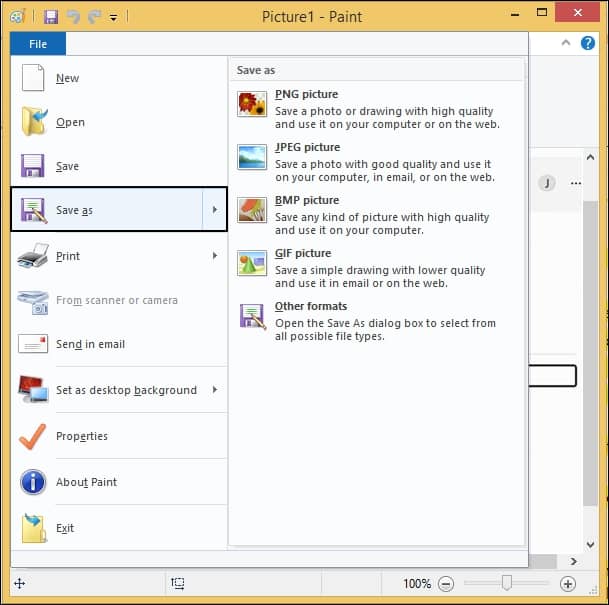Click the round J avatar button
Image resolution: width=609 pixels, height=605 pixels.
click(547, 183)
